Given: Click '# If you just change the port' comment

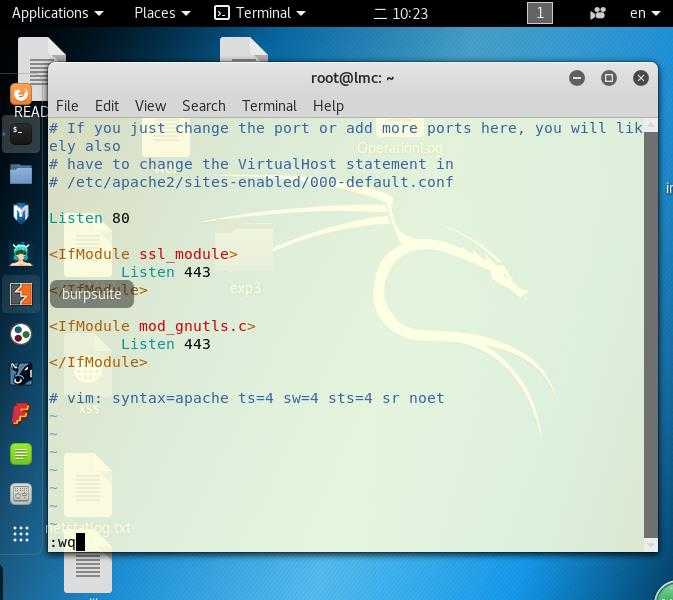Looking at the screenshot, I should [x=346, y=137].
